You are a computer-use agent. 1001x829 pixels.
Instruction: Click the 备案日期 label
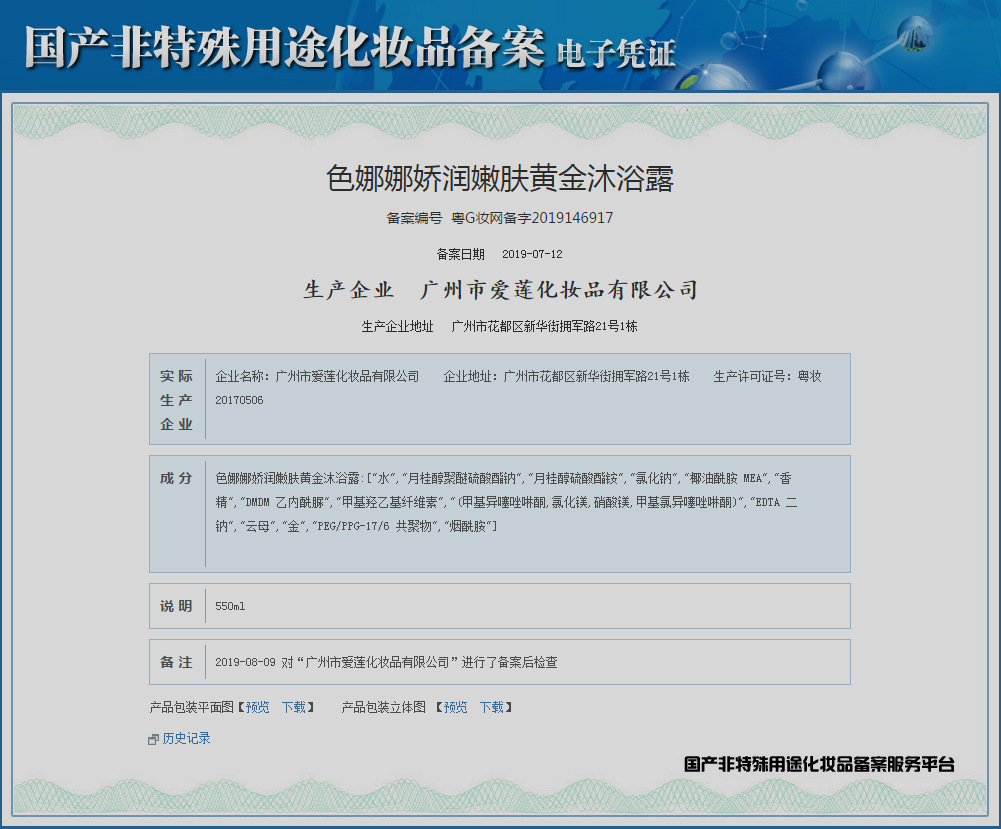pos(460,254)
